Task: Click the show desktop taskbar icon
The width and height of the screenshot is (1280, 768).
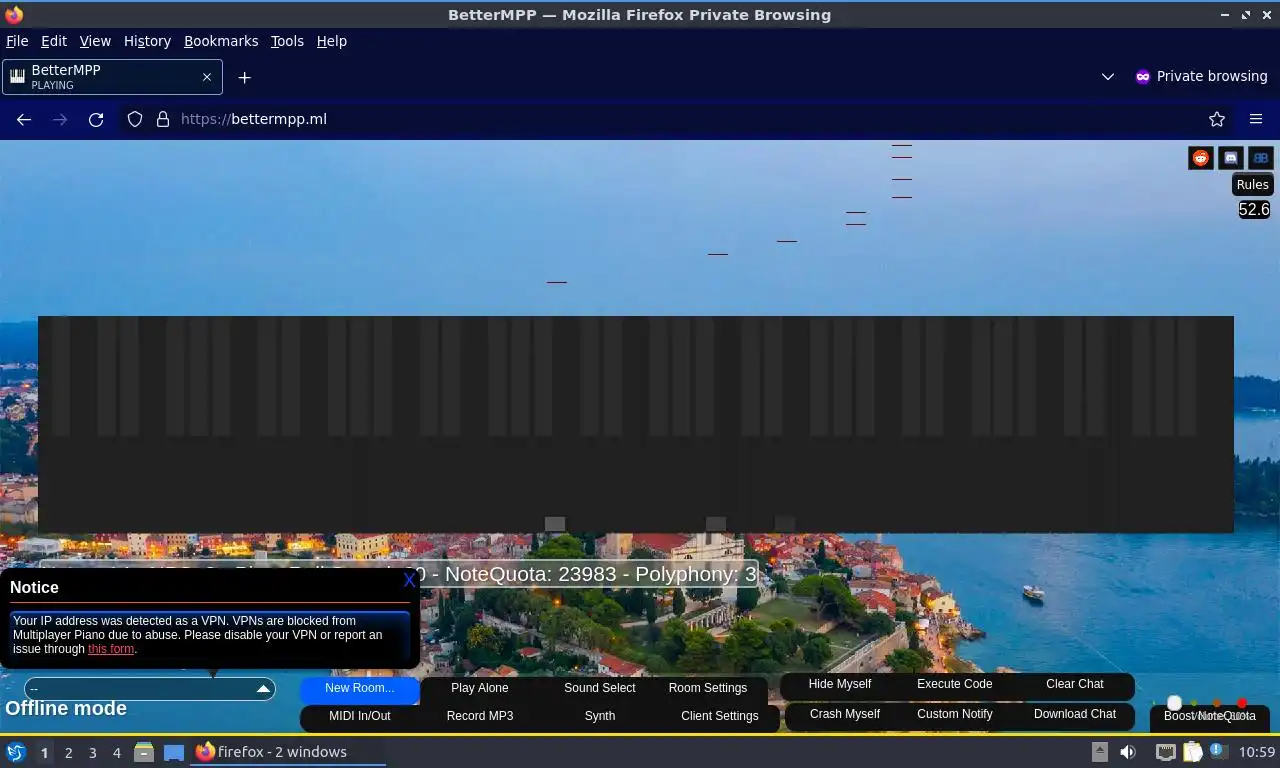Action: (174, 752)
